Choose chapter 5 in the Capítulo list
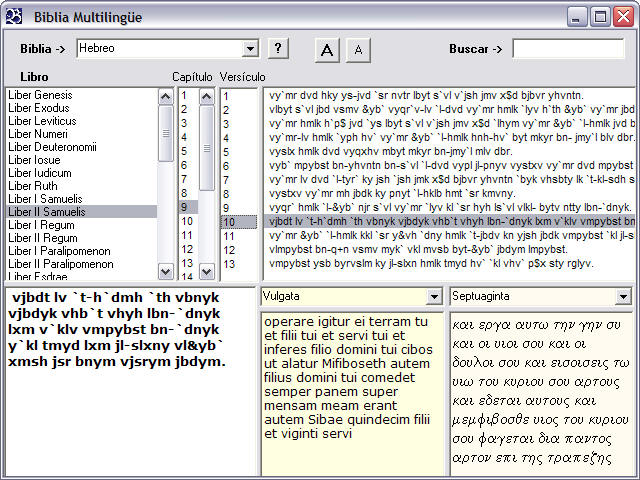Screen dimensions: 640x480 pos(189,151)
